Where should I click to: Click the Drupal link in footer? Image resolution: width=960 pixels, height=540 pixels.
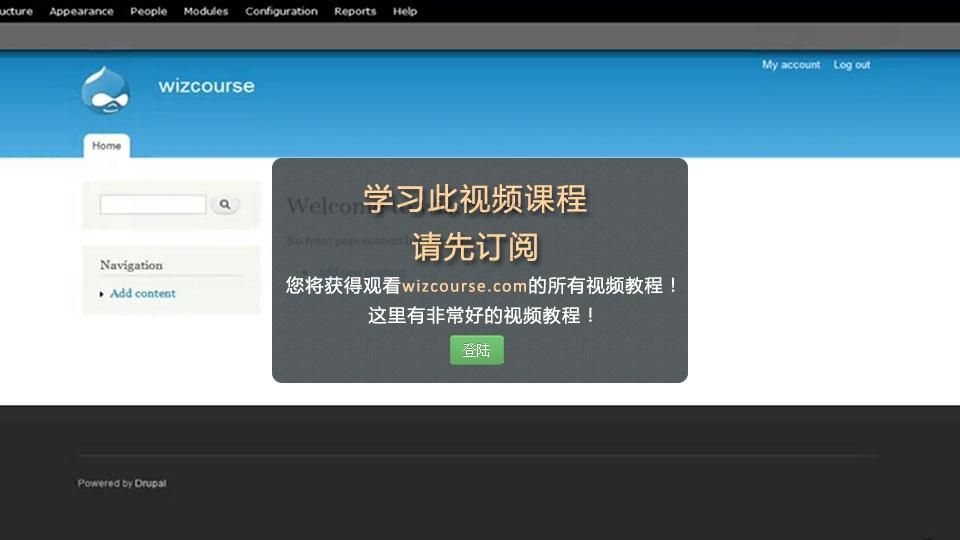pyautogui.click(x=151, y=483)
